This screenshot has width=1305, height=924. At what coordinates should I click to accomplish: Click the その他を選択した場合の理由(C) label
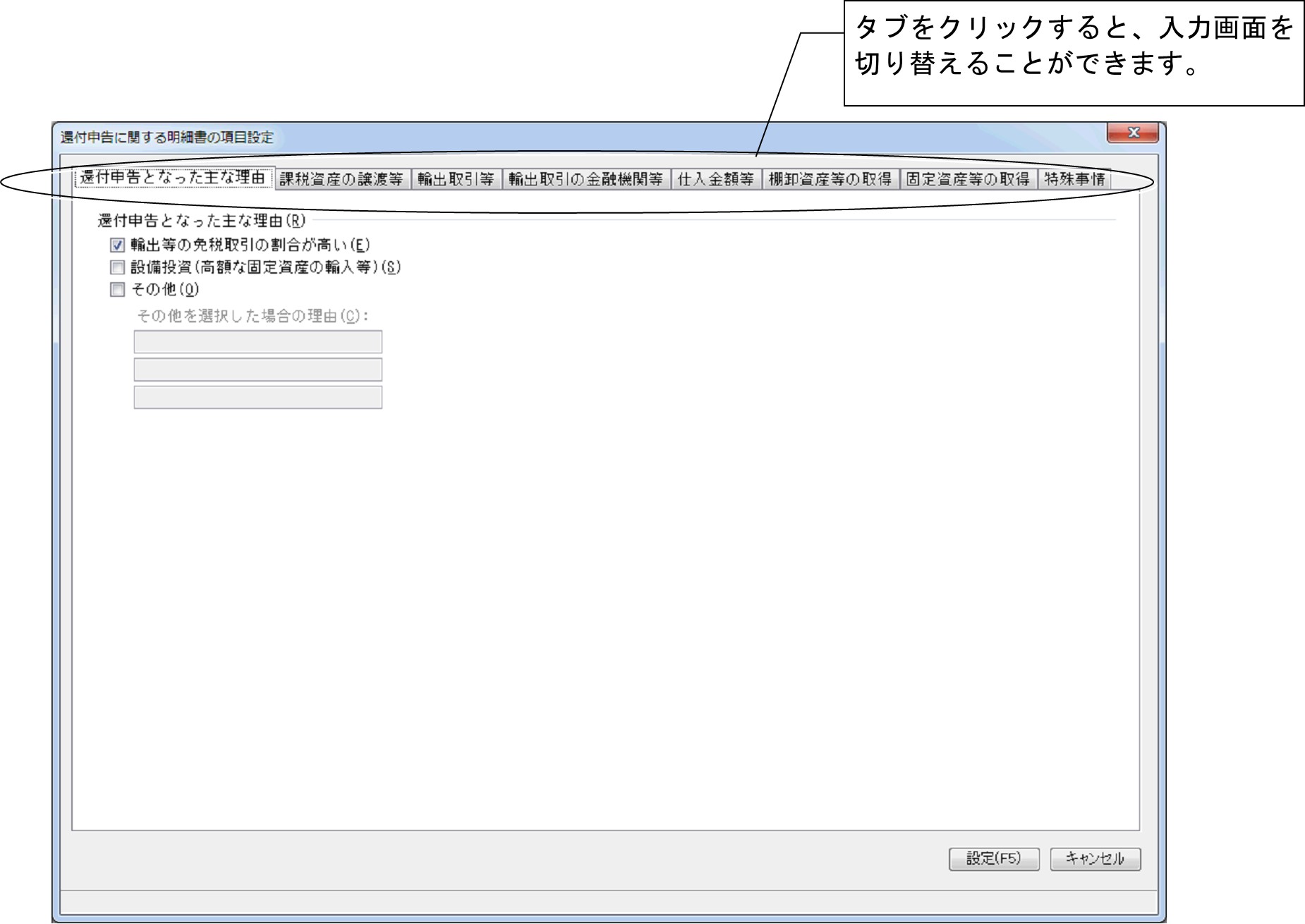253,317
